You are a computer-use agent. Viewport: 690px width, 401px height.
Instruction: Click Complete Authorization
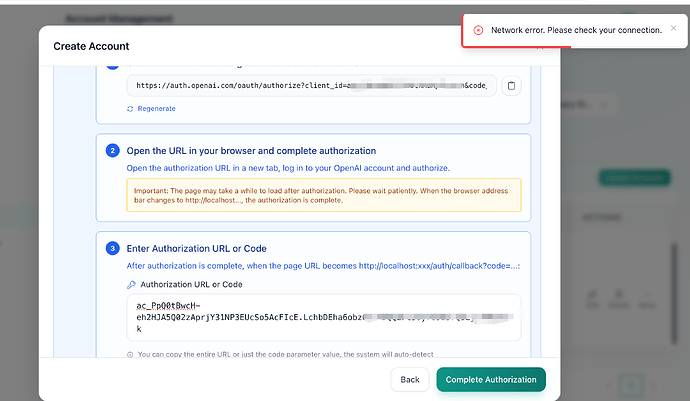pyautogui.click(x=491, y=379)
